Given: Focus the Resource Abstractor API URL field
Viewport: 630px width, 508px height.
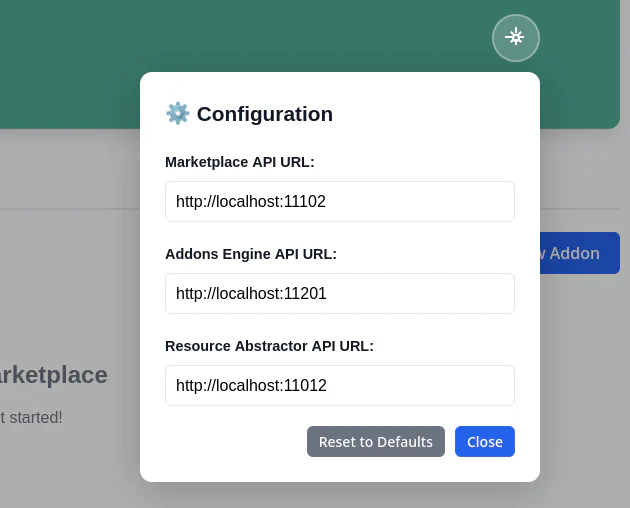Looking at the screenshot, I should 339,385.
